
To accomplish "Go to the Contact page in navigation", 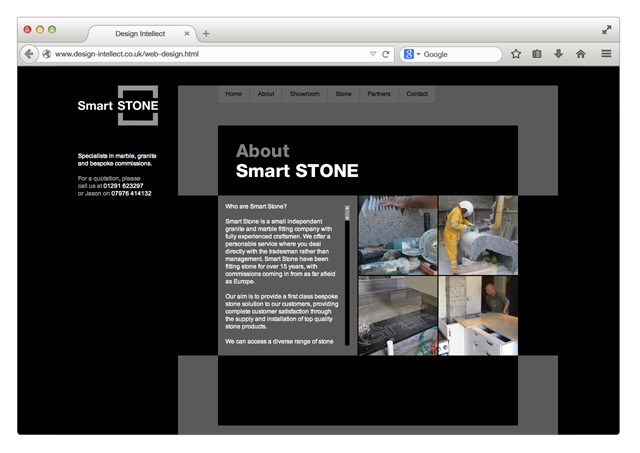I will click(x=416, y=94).
